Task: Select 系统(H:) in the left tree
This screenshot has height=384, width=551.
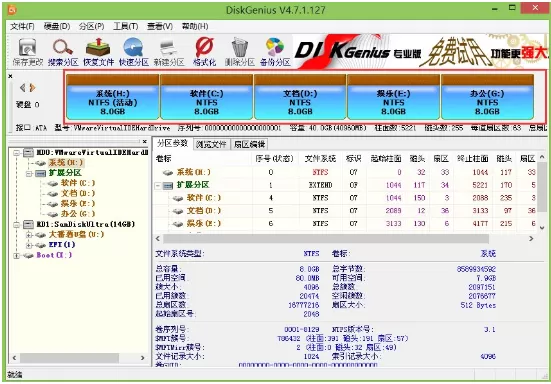Action: (66, 163)
